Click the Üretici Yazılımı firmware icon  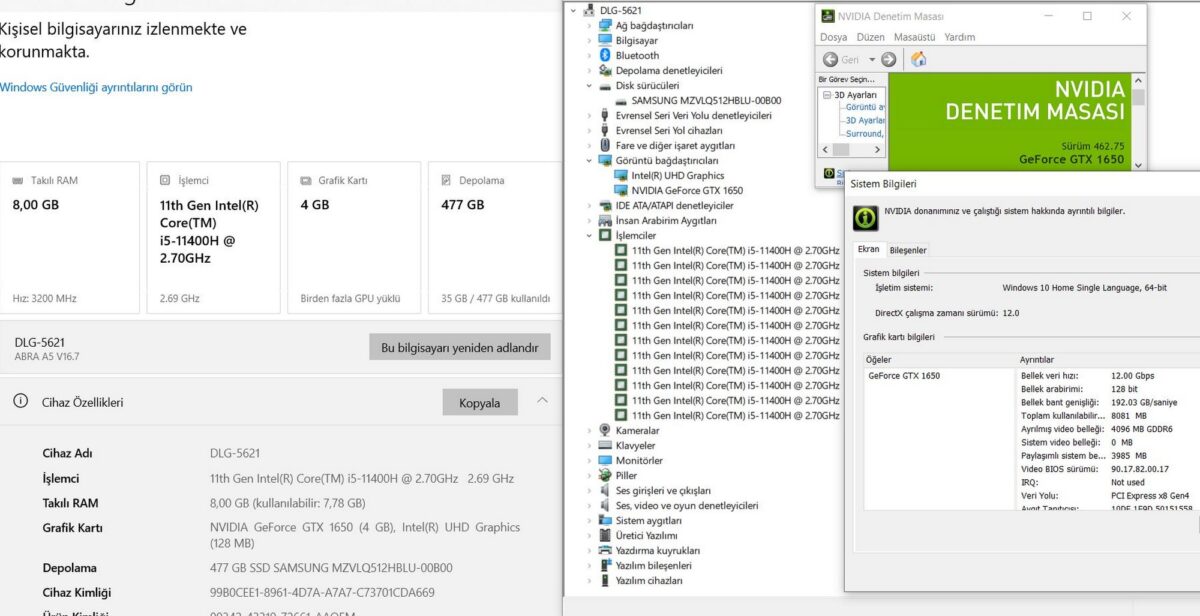point(605,535)
